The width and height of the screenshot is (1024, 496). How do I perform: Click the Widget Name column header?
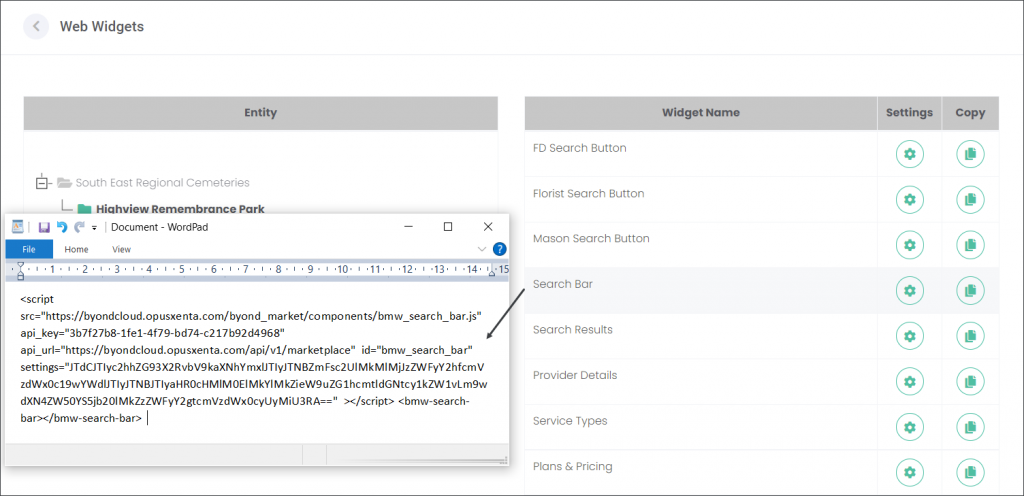click(x=701, y=113)
